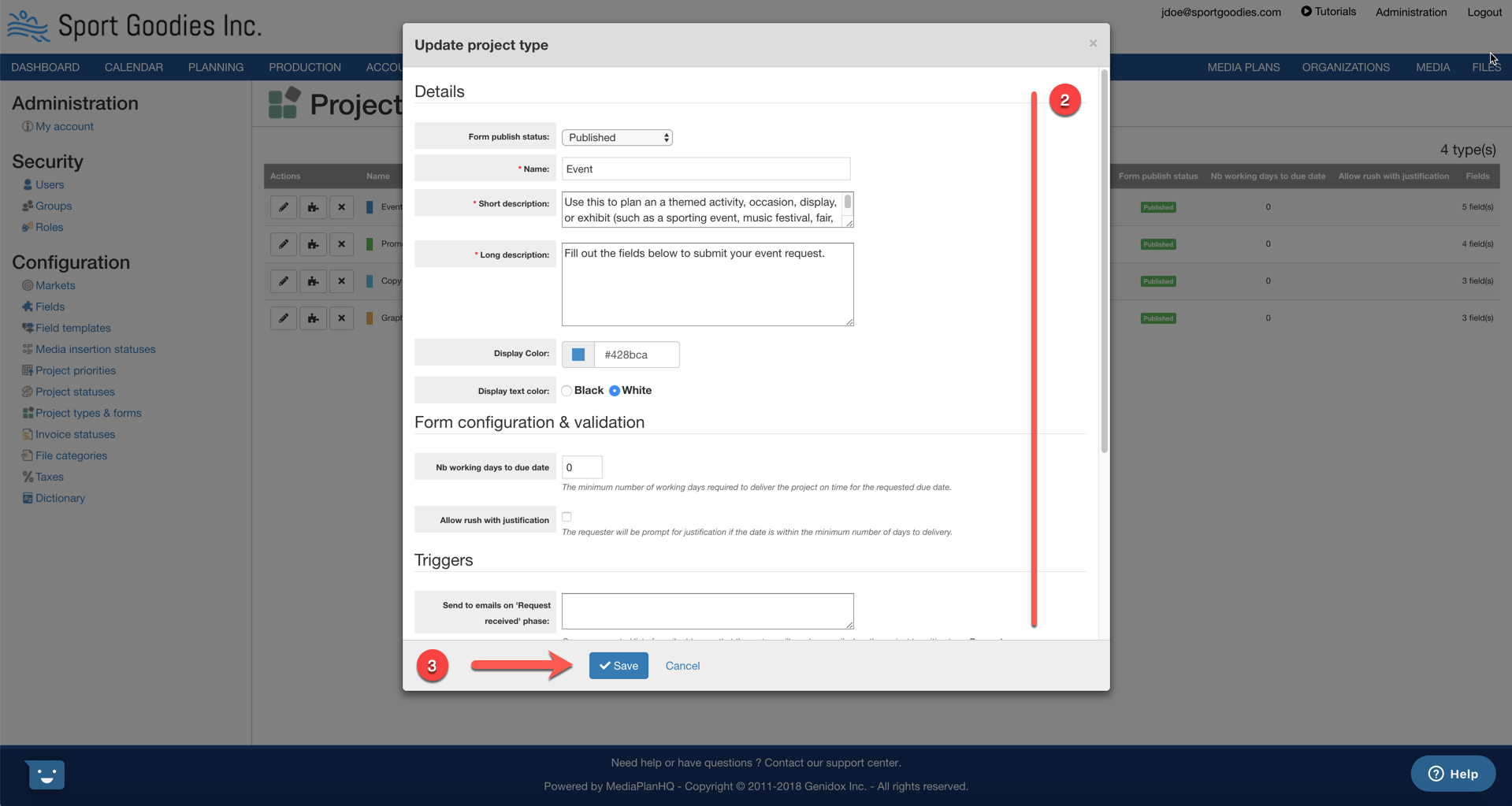
Task: Open the Display Color hex picker field
Action: tap(637, 355)
